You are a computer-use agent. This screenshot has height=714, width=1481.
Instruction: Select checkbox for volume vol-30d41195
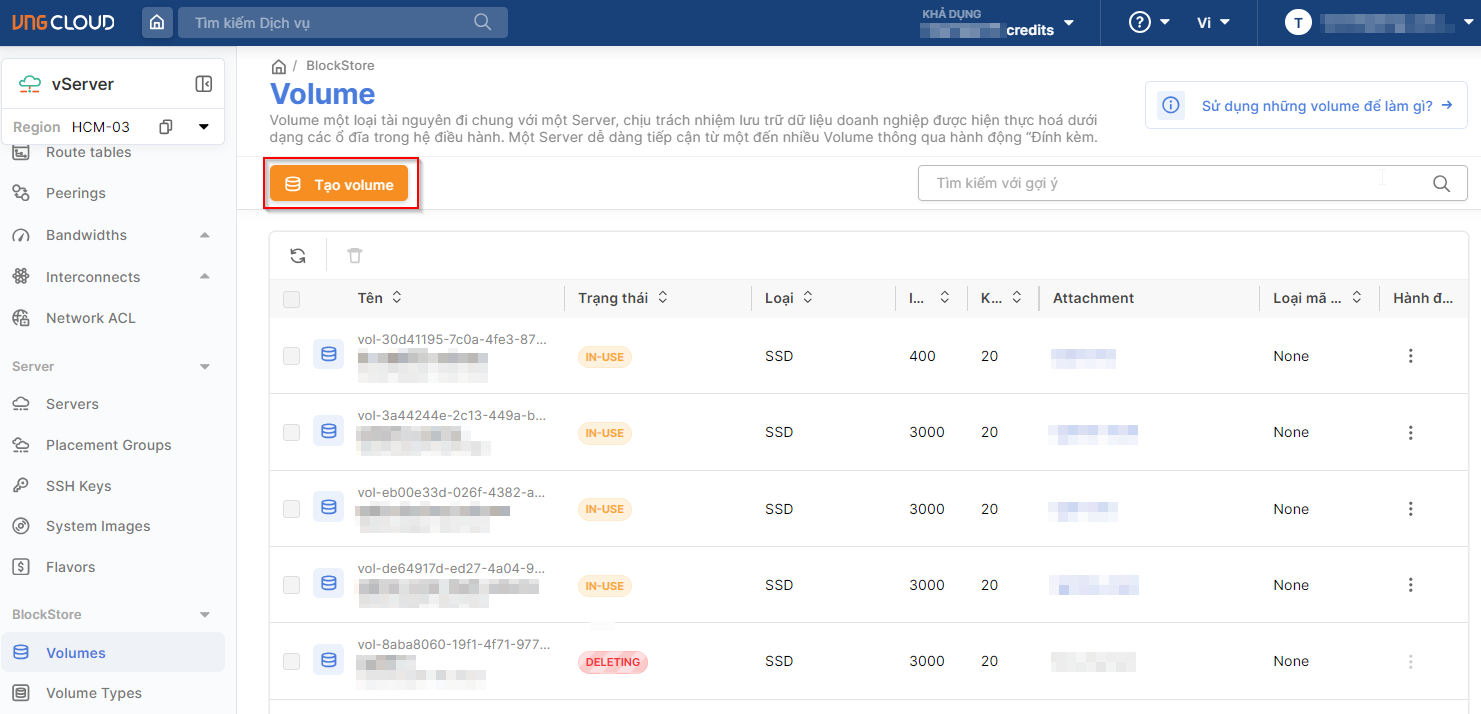click(x=291, y=356)
